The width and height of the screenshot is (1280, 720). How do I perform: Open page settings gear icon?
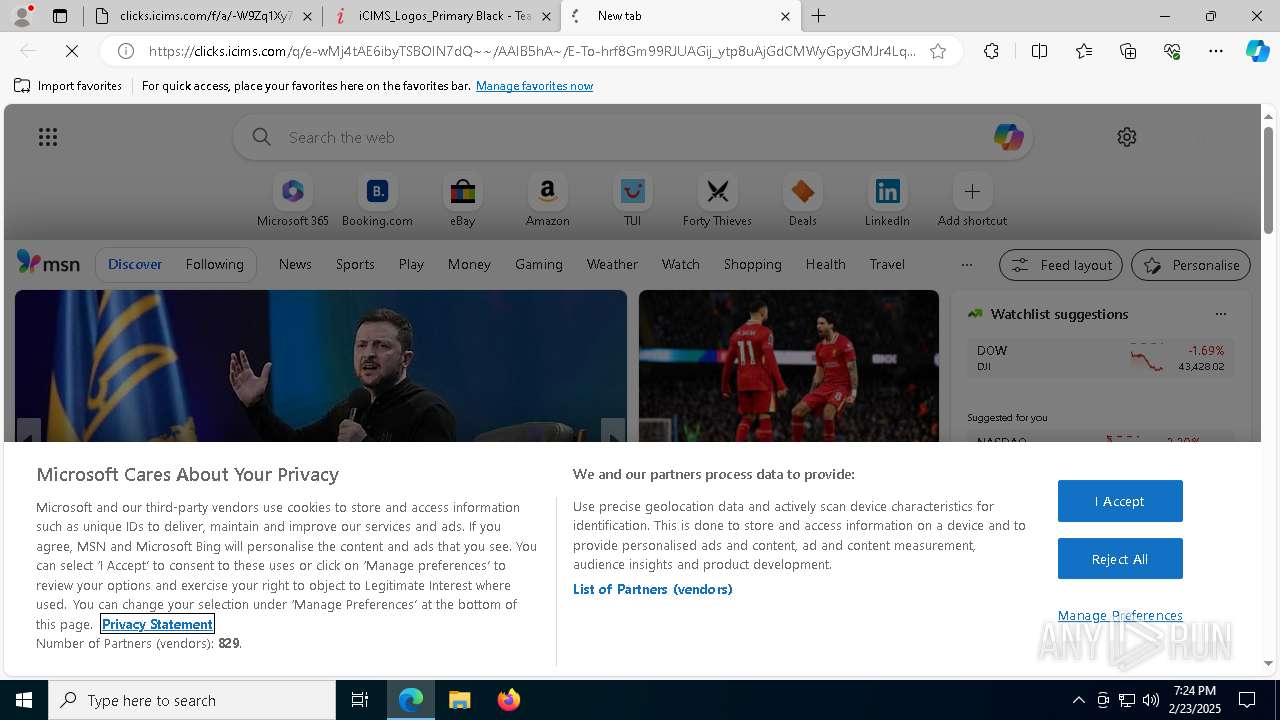[1127, 137]
